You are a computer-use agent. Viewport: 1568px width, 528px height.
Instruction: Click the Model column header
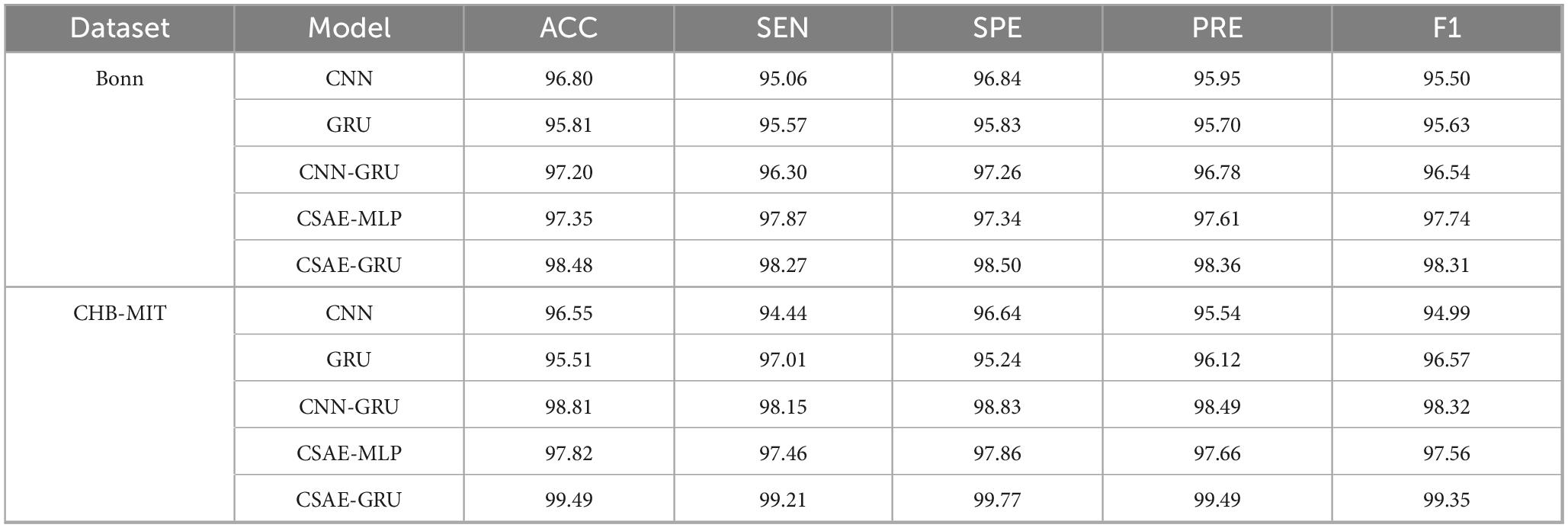[349, 28]
